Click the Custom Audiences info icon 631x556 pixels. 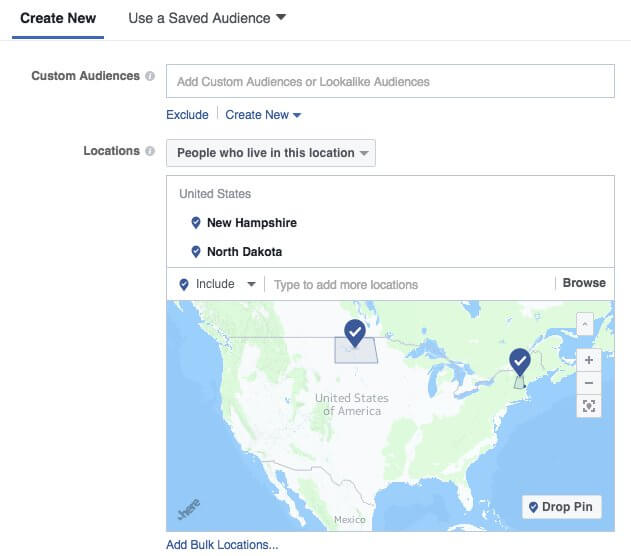(x=150, y=76)
